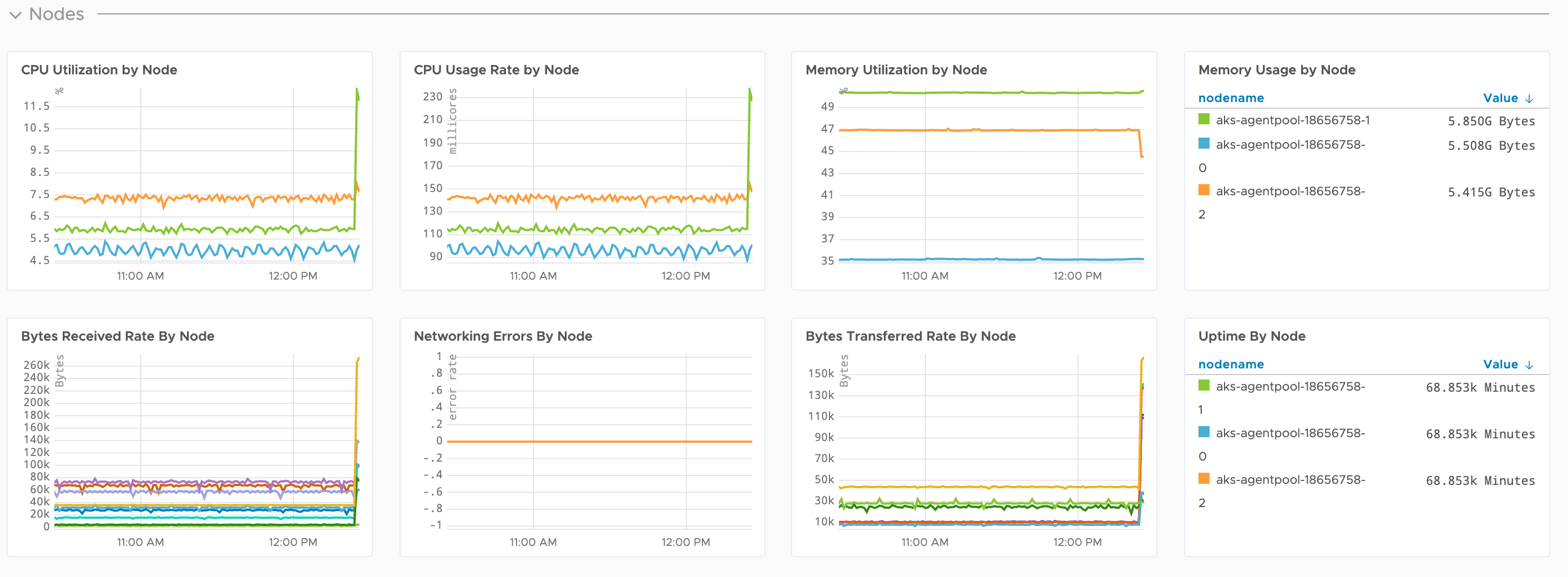Screen dimensions: 1568x577
Task: Click 12:00 PM label on Bytes Transferred chart
Action: 1078,541
